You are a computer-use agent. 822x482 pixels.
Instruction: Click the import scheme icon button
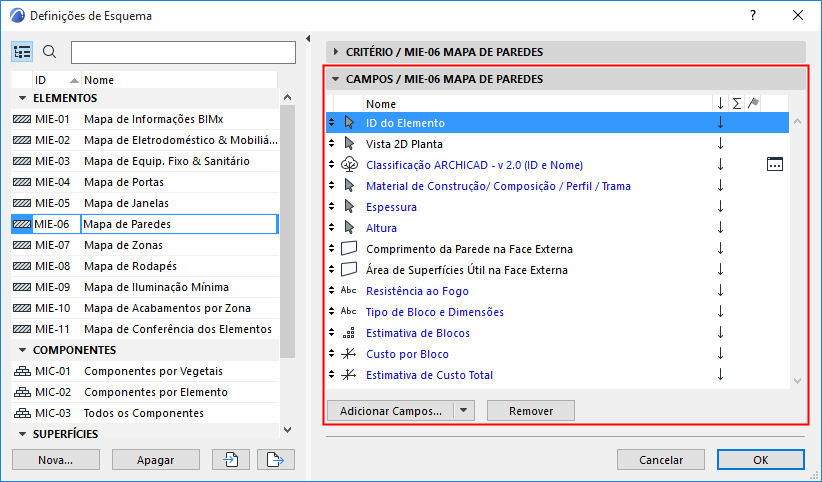tap(231, 460)
